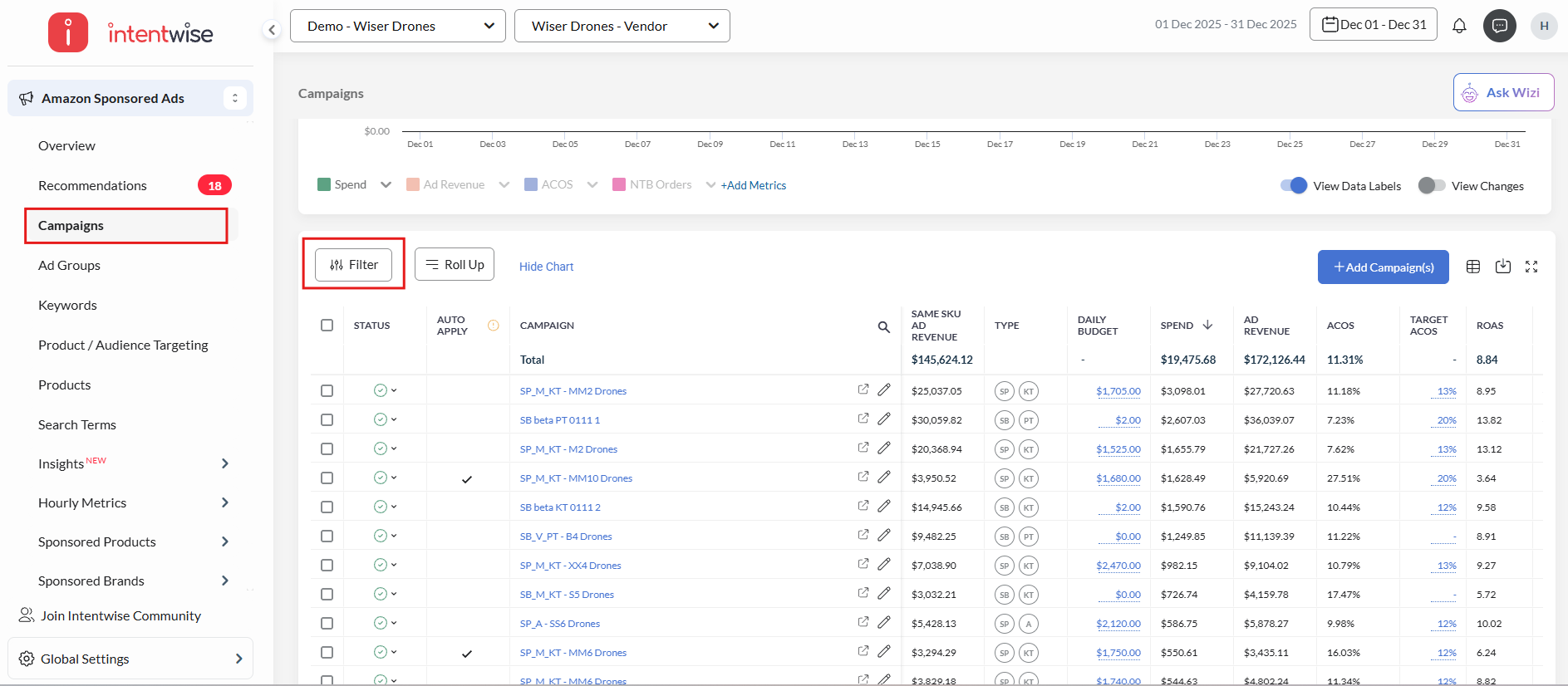Open the notifications bell
The height and width of the screenshot is (686, 1568).
coord(1459,26)
